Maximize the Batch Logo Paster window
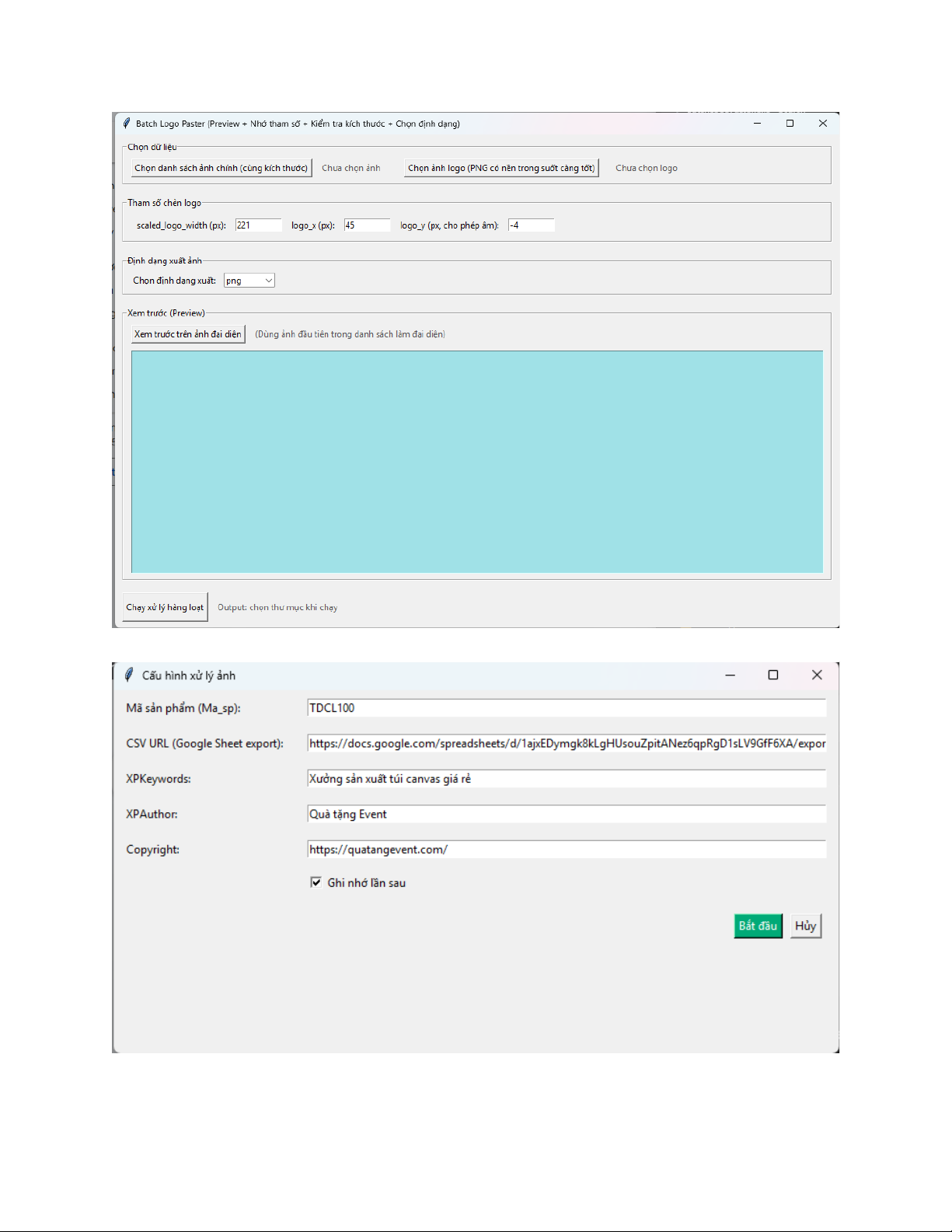952x1232 pixels. [x=790, y=124]
